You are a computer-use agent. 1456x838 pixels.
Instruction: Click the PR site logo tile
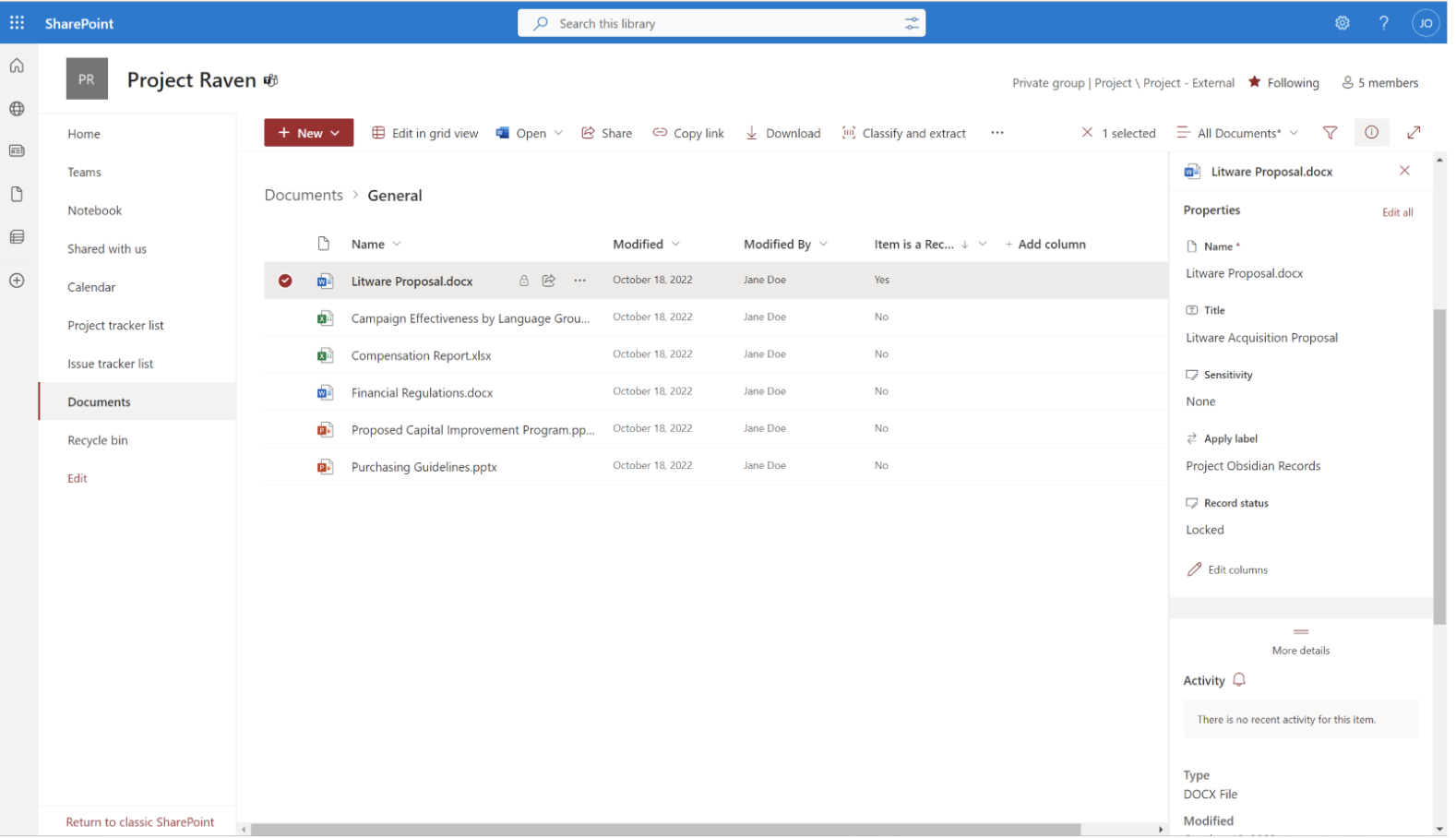(x=87, y=79)
